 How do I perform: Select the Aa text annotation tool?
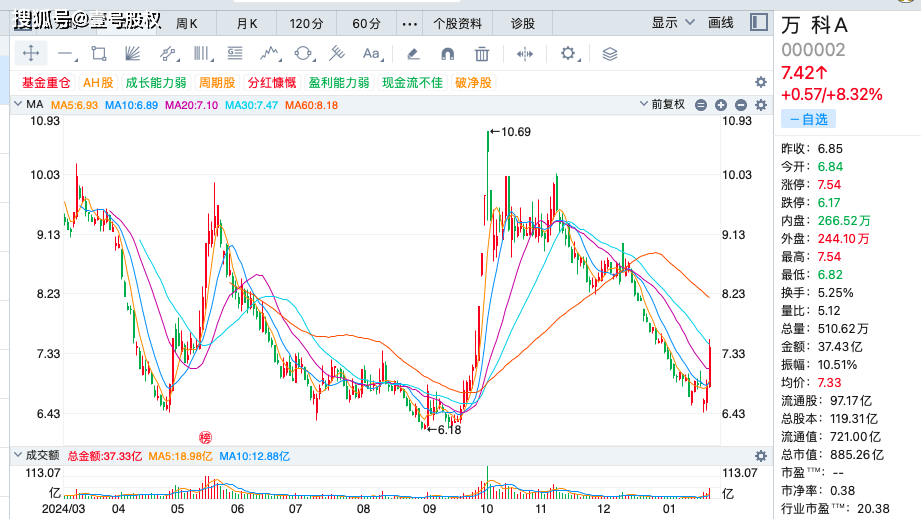point(372,54)
